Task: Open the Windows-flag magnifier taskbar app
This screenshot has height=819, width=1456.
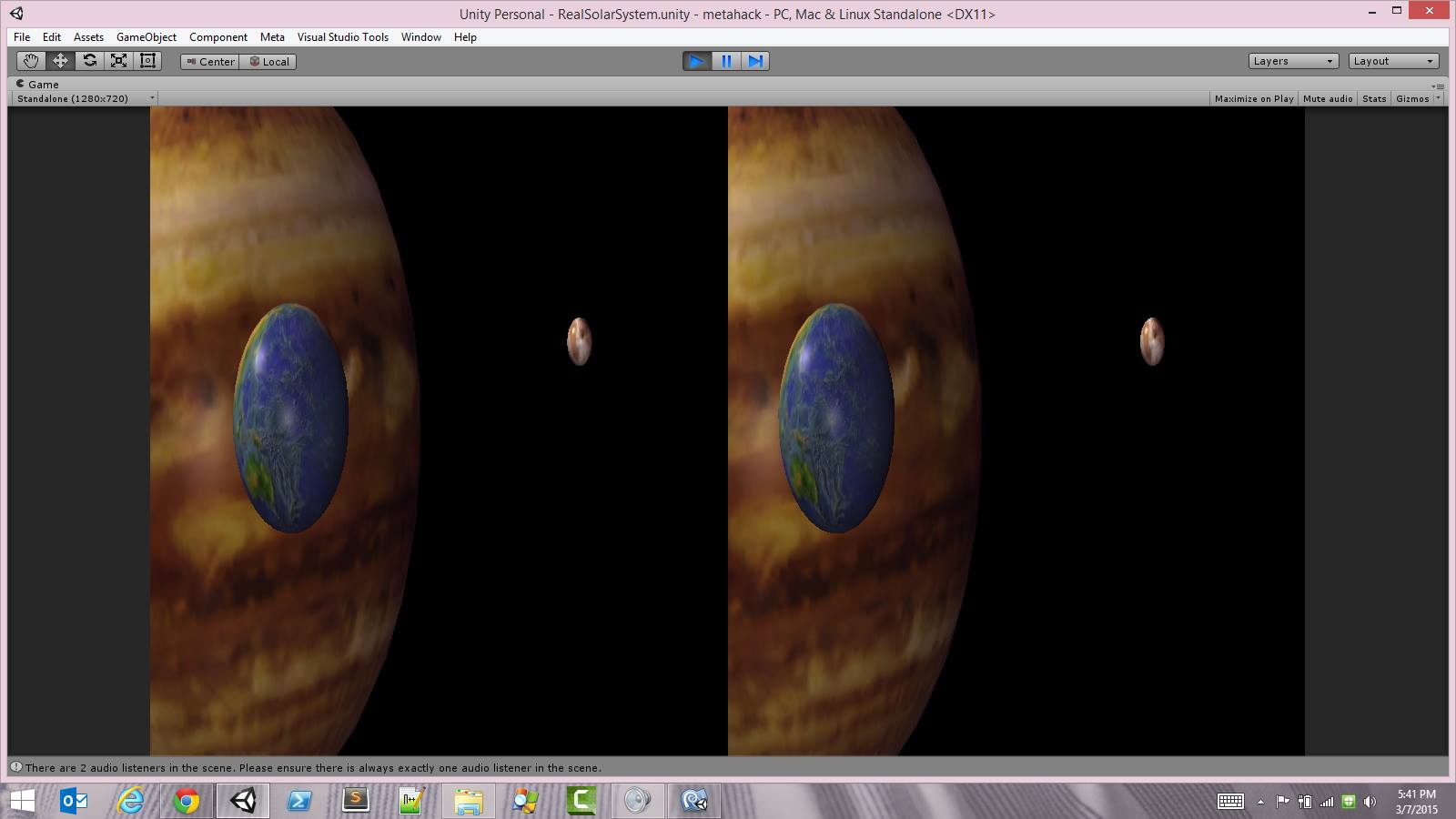Action: pos(524,801)
